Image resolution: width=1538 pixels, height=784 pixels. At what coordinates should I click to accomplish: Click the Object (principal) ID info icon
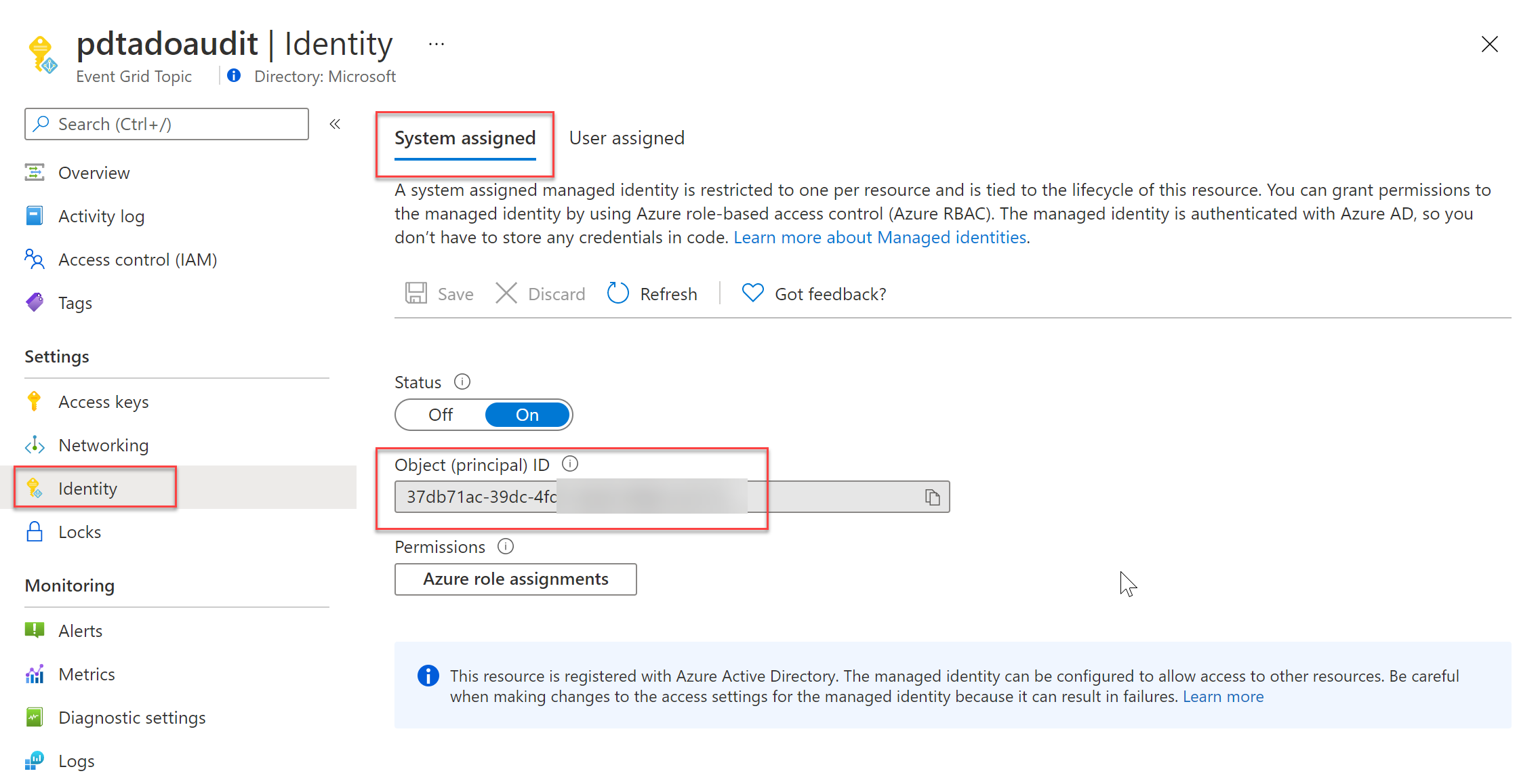click(x=570, y=464)
